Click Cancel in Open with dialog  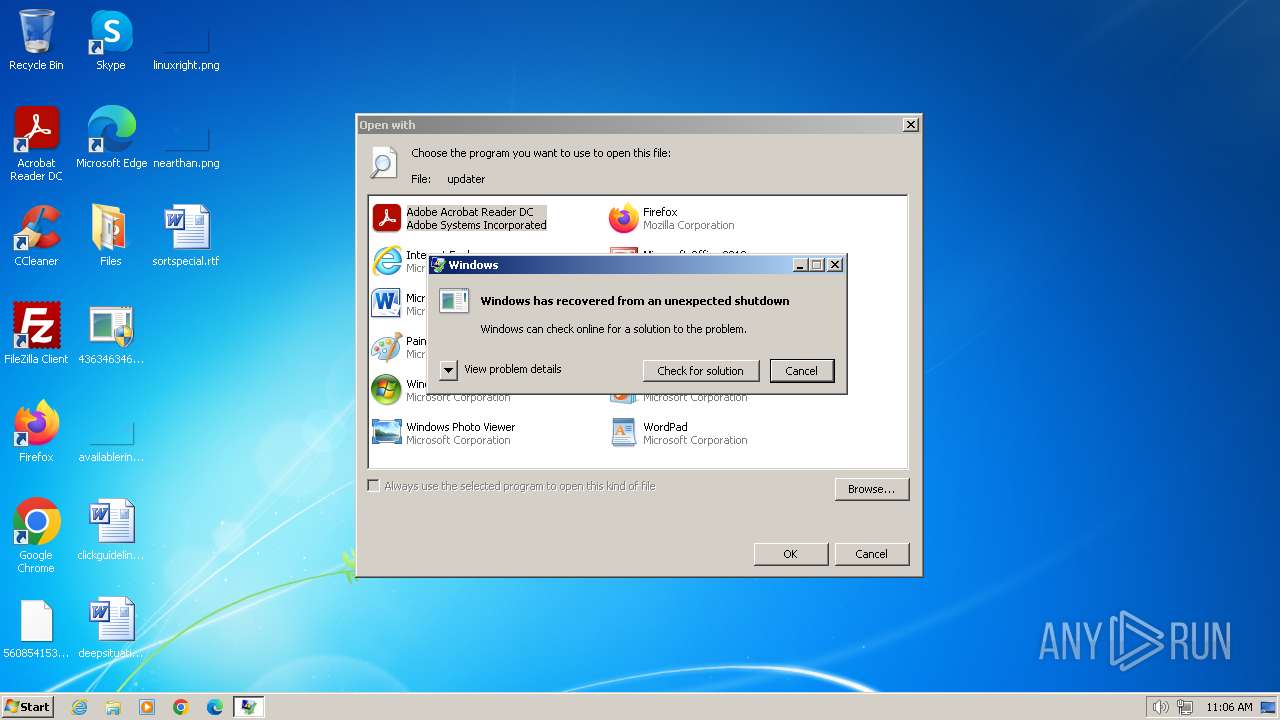(x=871, y=554)
